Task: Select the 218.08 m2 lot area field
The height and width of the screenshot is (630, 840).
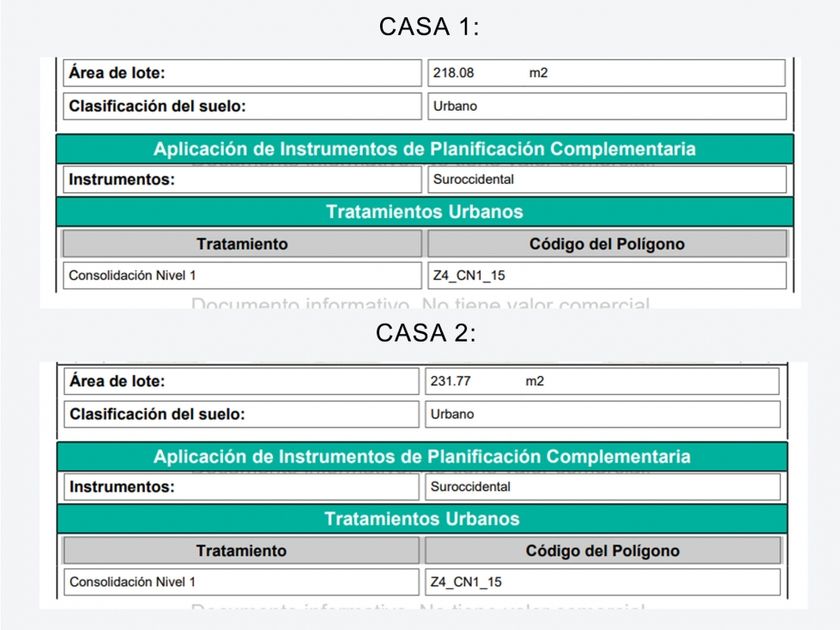Action: coord(607,73)
